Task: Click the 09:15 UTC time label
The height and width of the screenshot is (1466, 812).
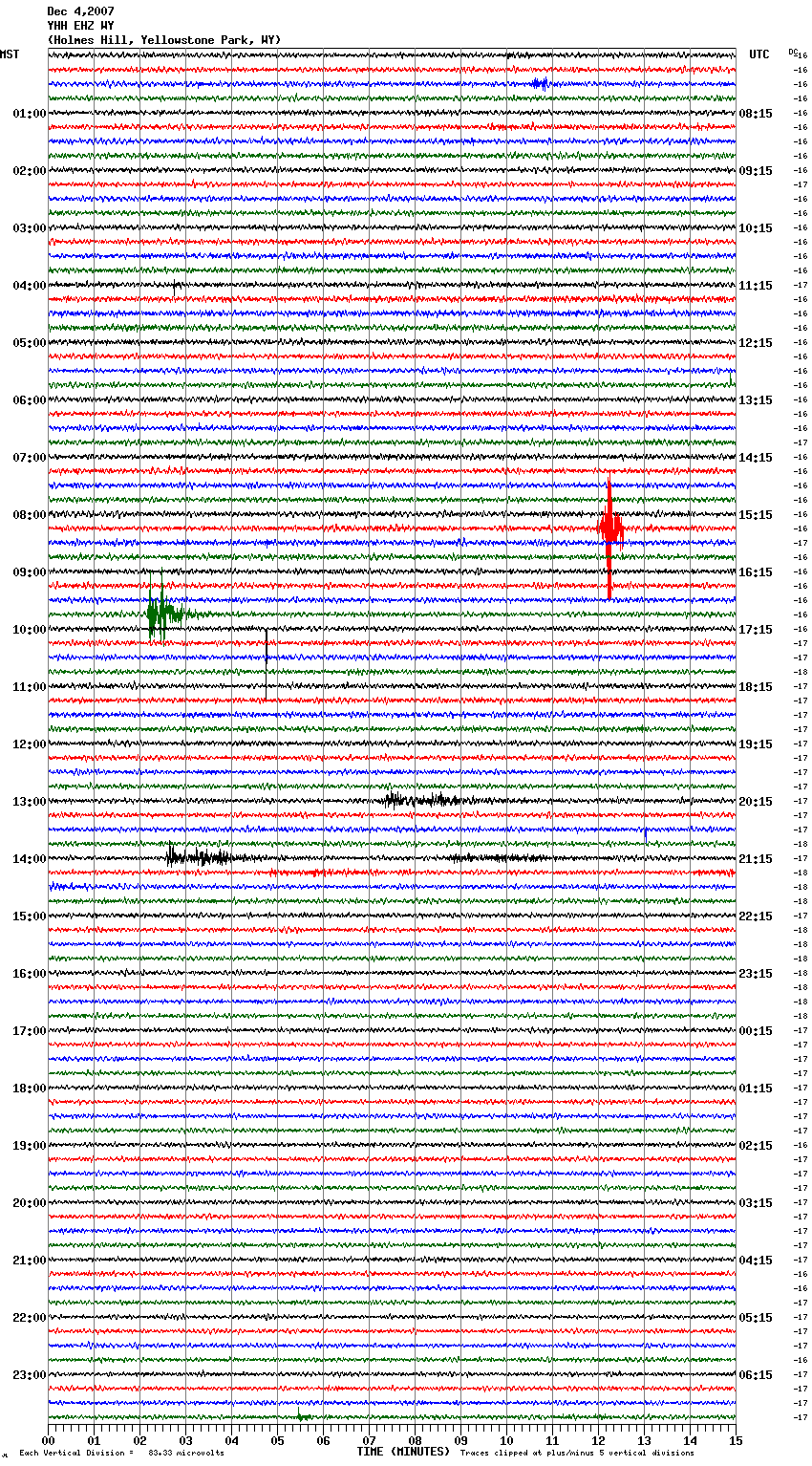Action: tap(756, 171)
